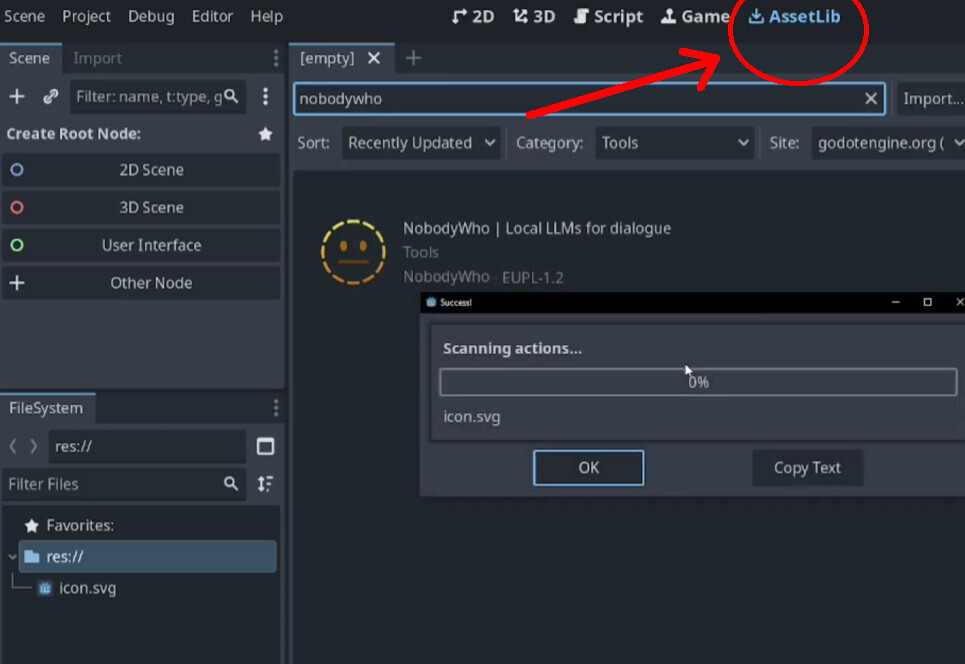Toggle FileSystem split mode icon
This screenshot has width=965, height=664.
point(265,446)
